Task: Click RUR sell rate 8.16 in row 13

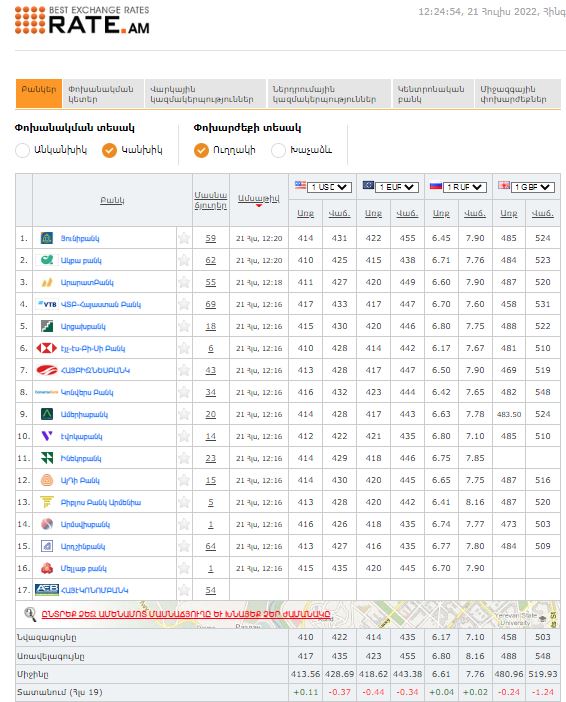Action: (x=475, y=502)
